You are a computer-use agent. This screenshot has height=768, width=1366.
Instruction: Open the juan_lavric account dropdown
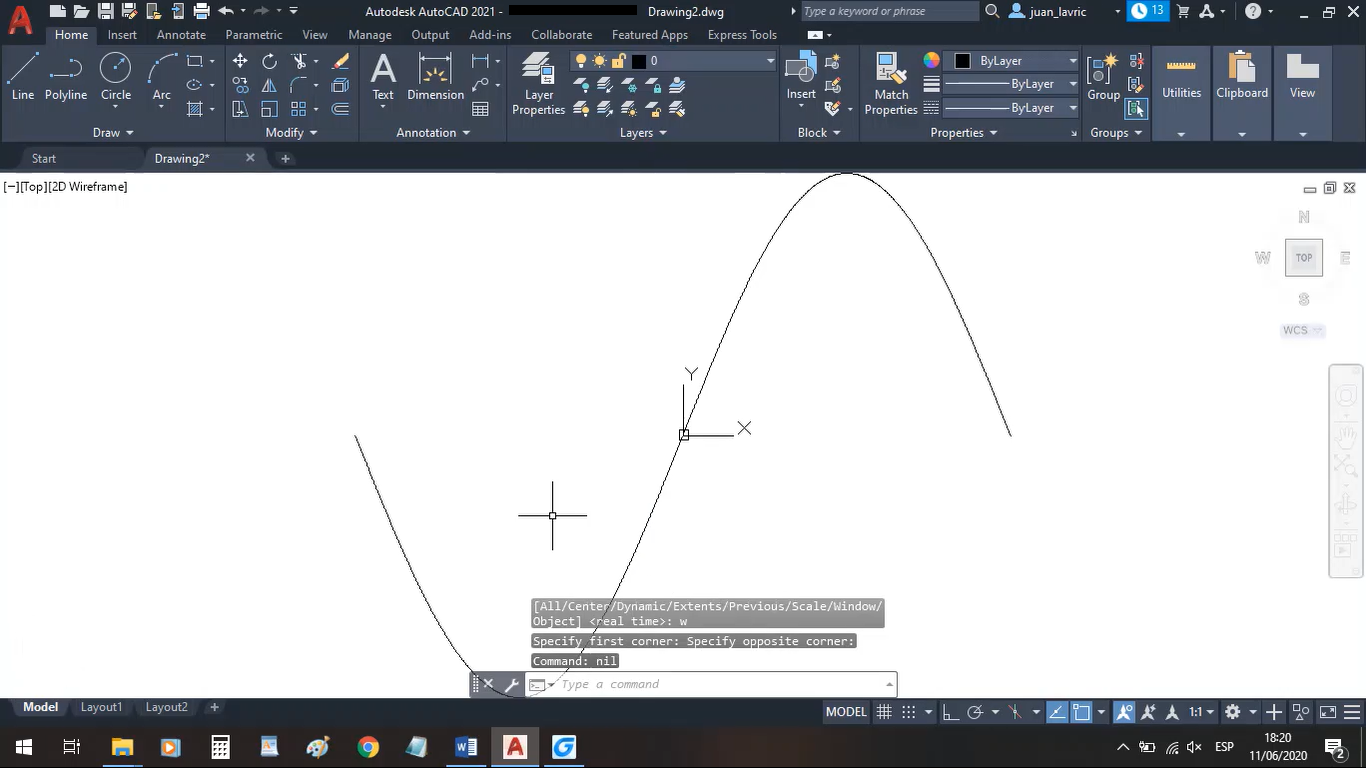1063,11
